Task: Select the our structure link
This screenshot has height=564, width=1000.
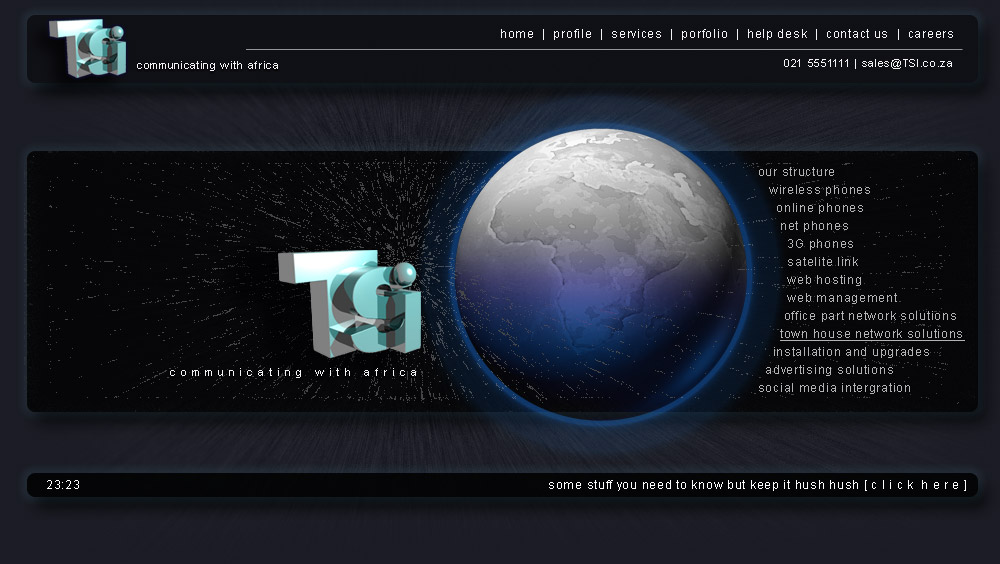Action: [x=796, y=172]
